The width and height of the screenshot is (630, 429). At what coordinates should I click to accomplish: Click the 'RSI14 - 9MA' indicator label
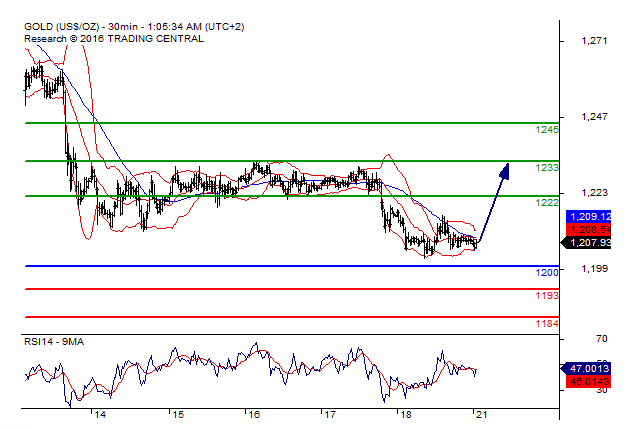pyautogui.click(x=54, y=342)
